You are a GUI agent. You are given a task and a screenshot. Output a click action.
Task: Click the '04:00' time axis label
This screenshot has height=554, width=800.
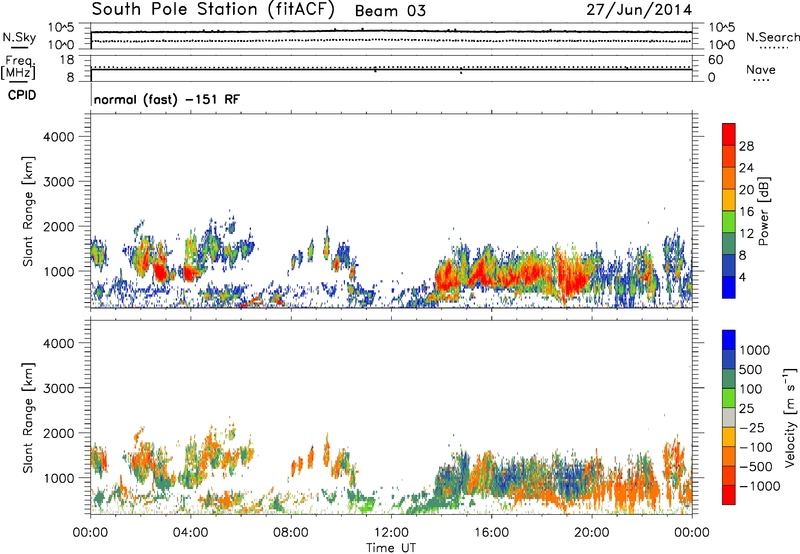point(190,533)
